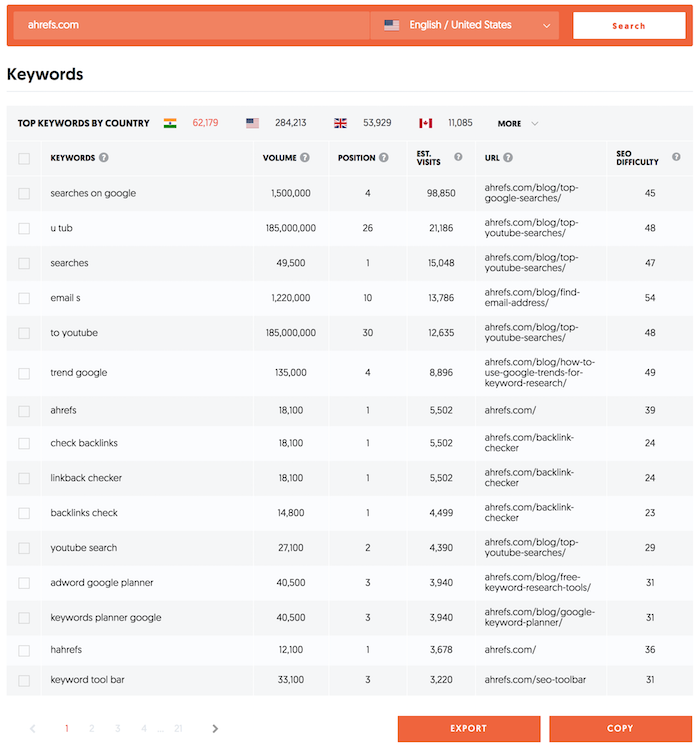Screen dimensions: 700x750
Task: Go to page 2 in pagination
Action: tap(92, 728)
